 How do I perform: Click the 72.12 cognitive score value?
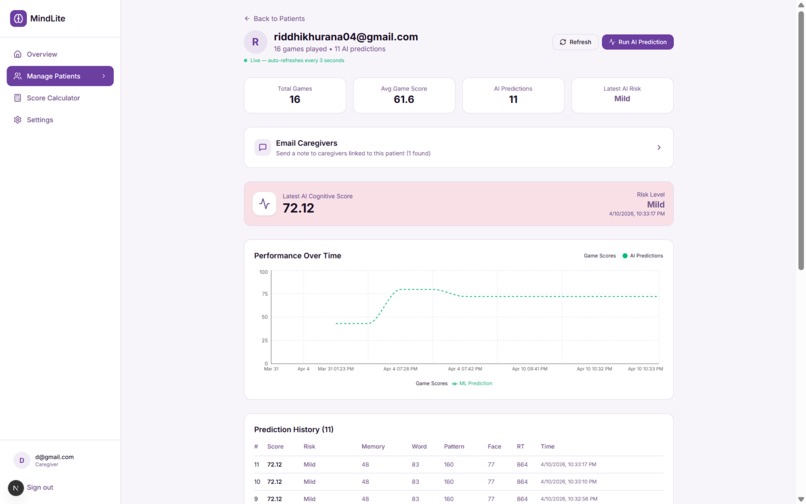pos(298,208)
